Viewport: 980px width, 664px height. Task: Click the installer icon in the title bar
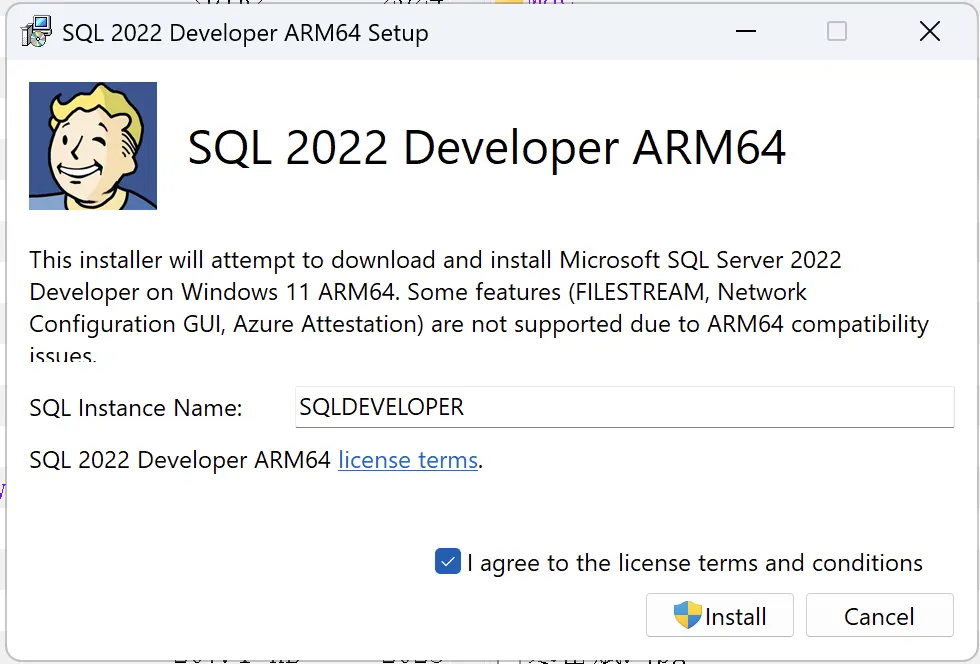35,31
